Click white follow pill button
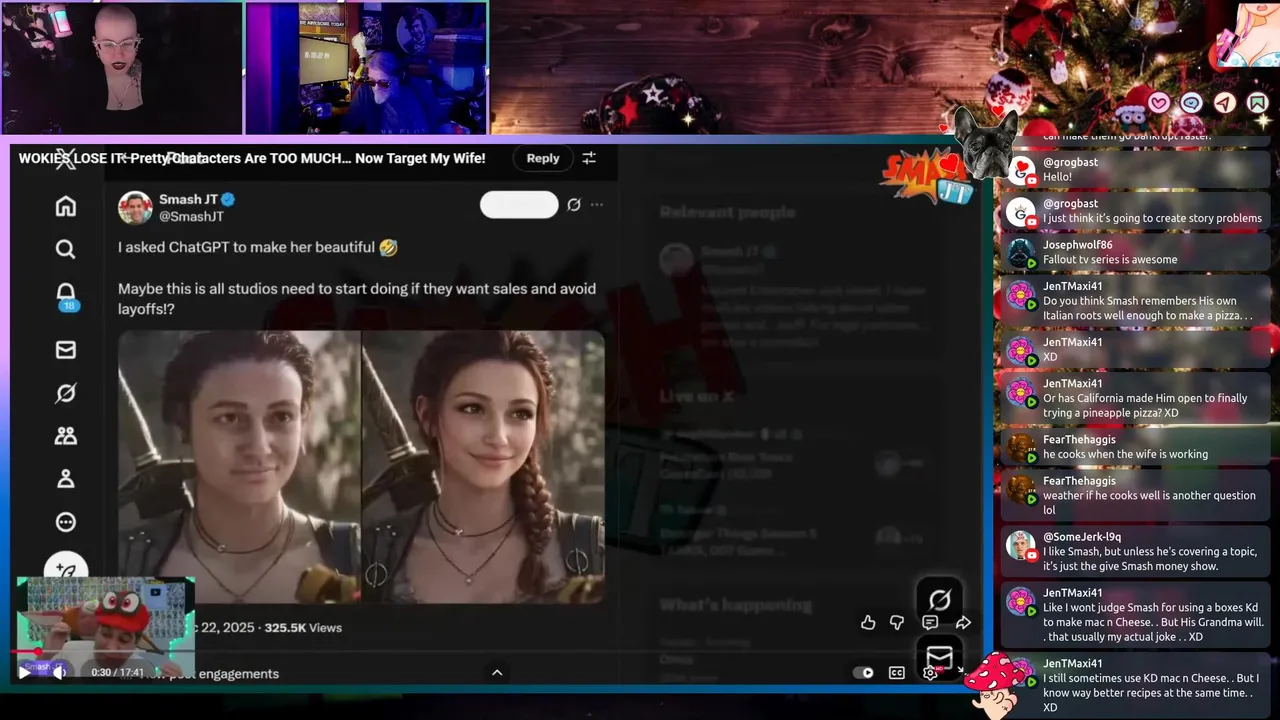The image size is (1280, 720). point(519,205)
